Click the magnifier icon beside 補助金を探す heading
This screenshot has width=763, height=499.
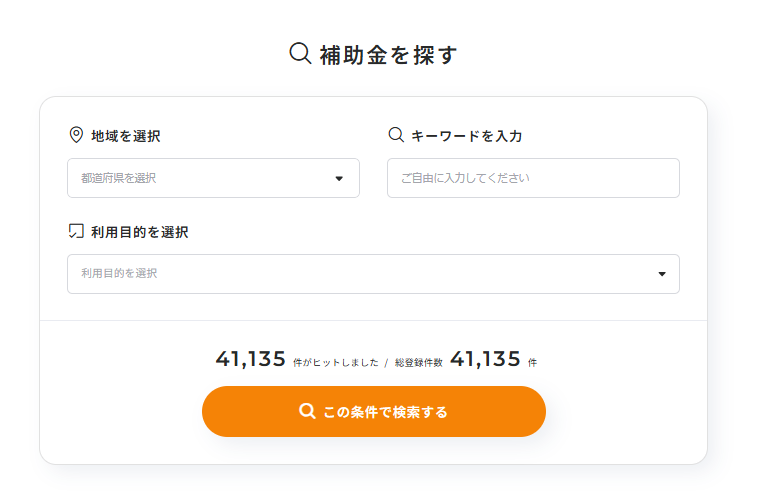(x=300, y=53)
